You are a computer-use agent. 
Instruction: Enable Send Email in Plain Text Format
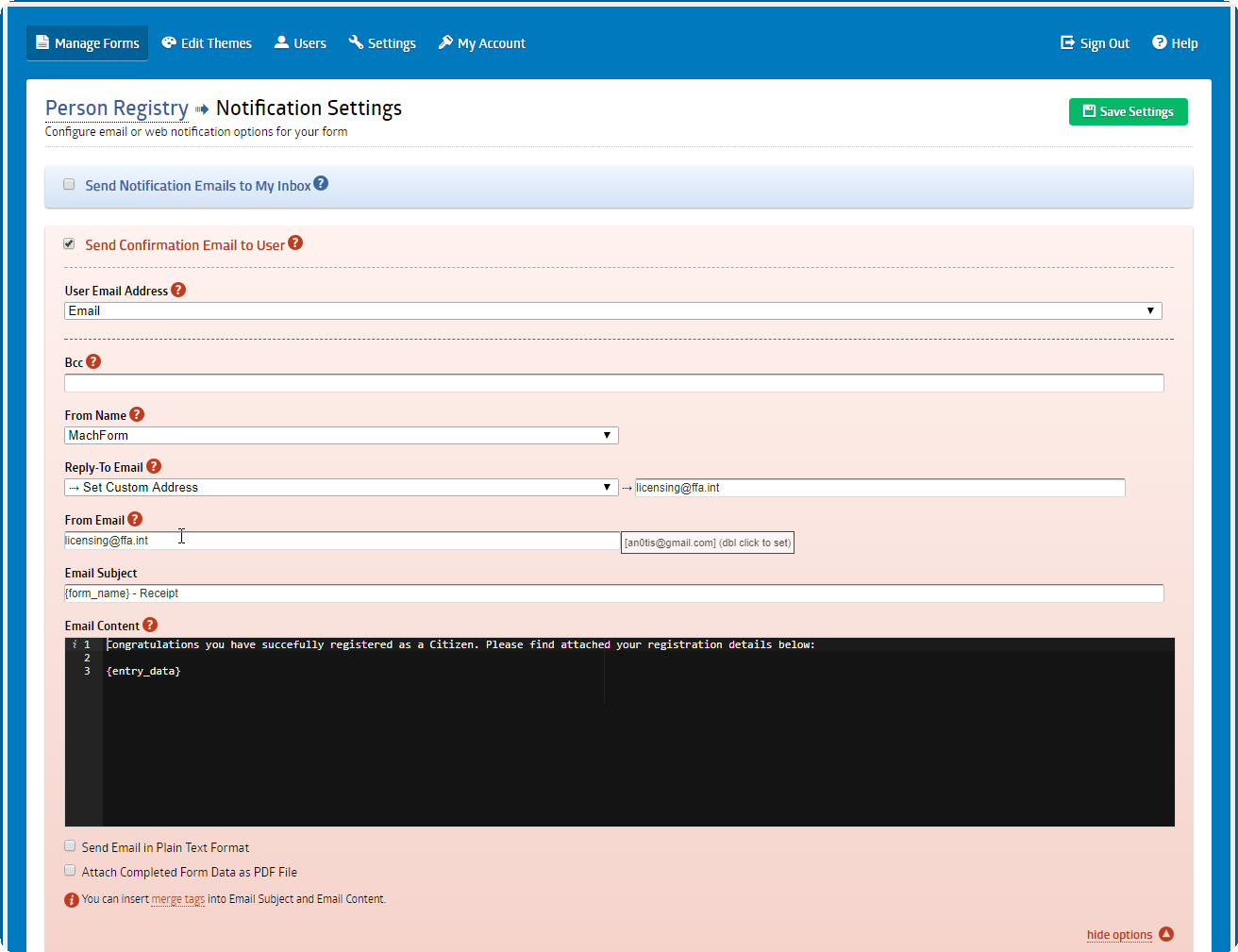tap(70, 846)
